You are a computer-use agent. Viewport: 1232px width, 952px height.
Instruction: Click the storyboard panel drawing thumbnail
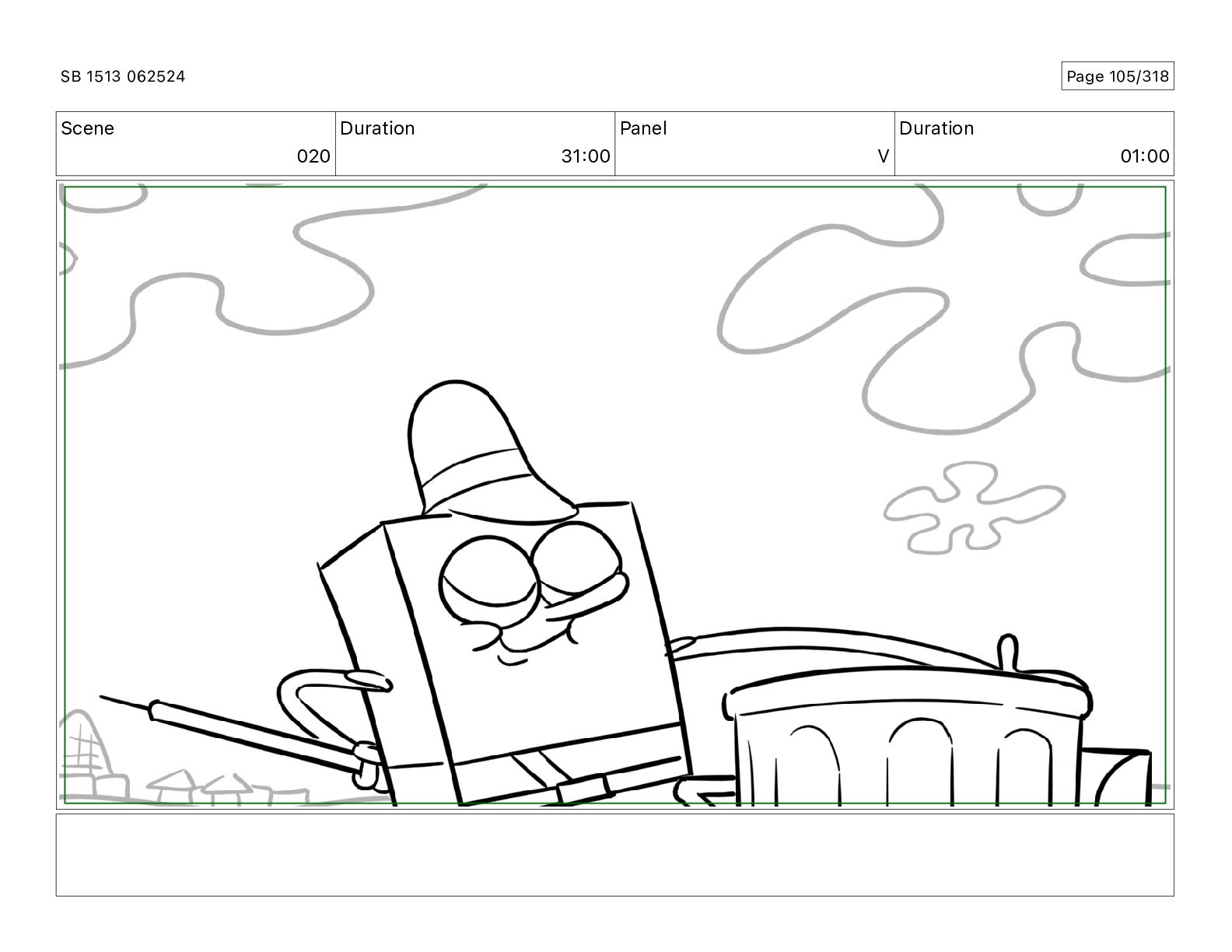pos(614,495)
